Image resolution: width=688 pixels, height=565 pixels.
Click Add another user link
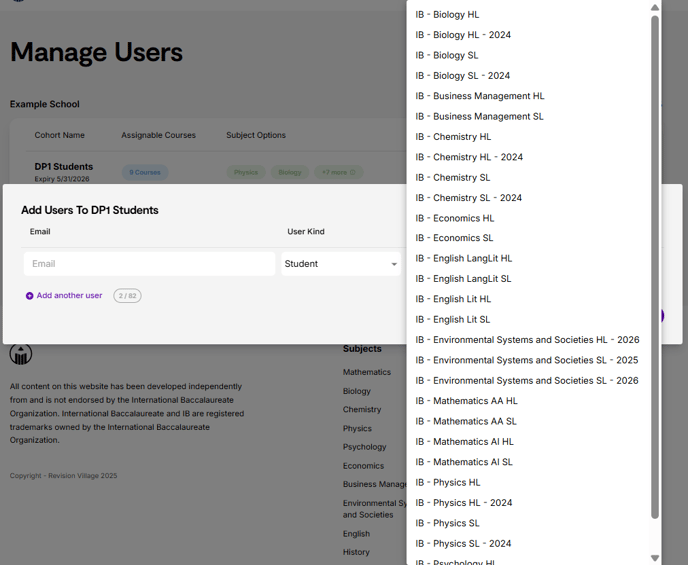(x=69, y=296)
